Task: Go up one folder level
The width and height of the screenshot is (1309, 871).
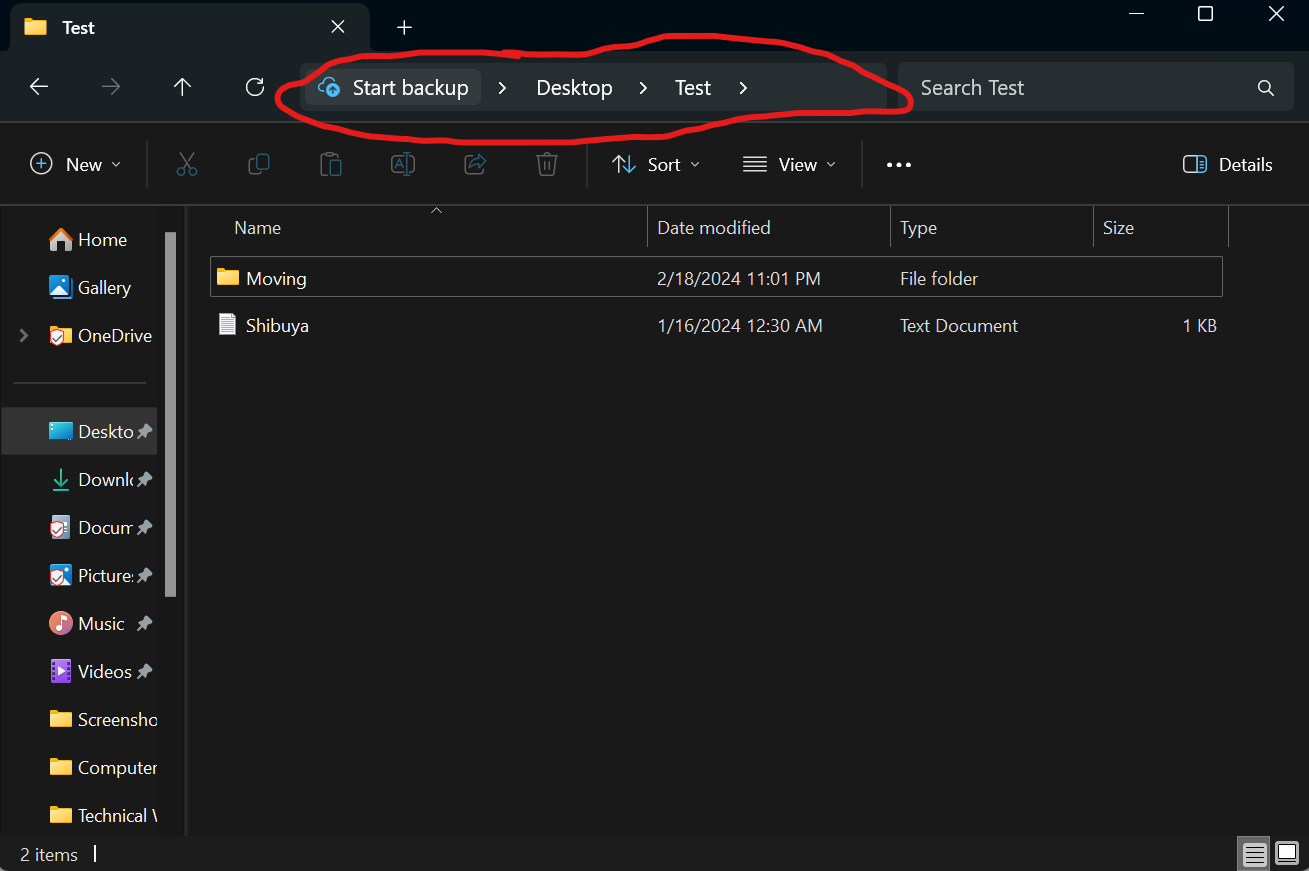Action: point(182,87)
